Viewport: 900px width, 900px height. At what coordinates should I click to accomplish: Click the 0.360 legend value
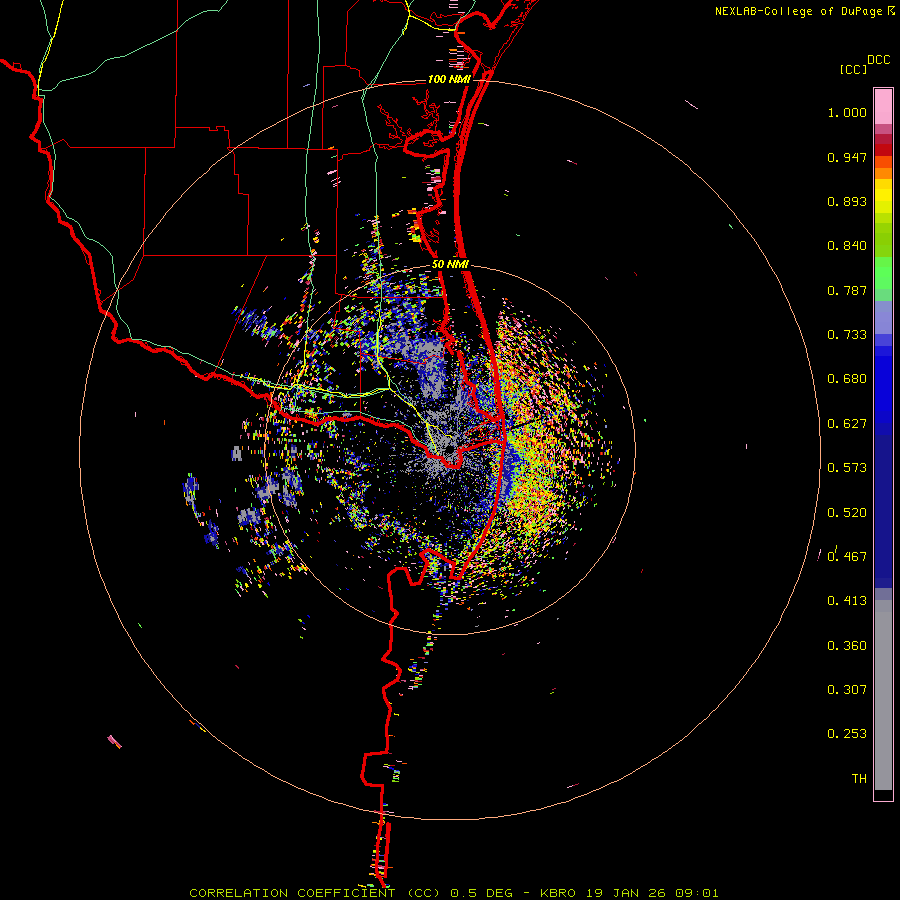coord(847,646)
